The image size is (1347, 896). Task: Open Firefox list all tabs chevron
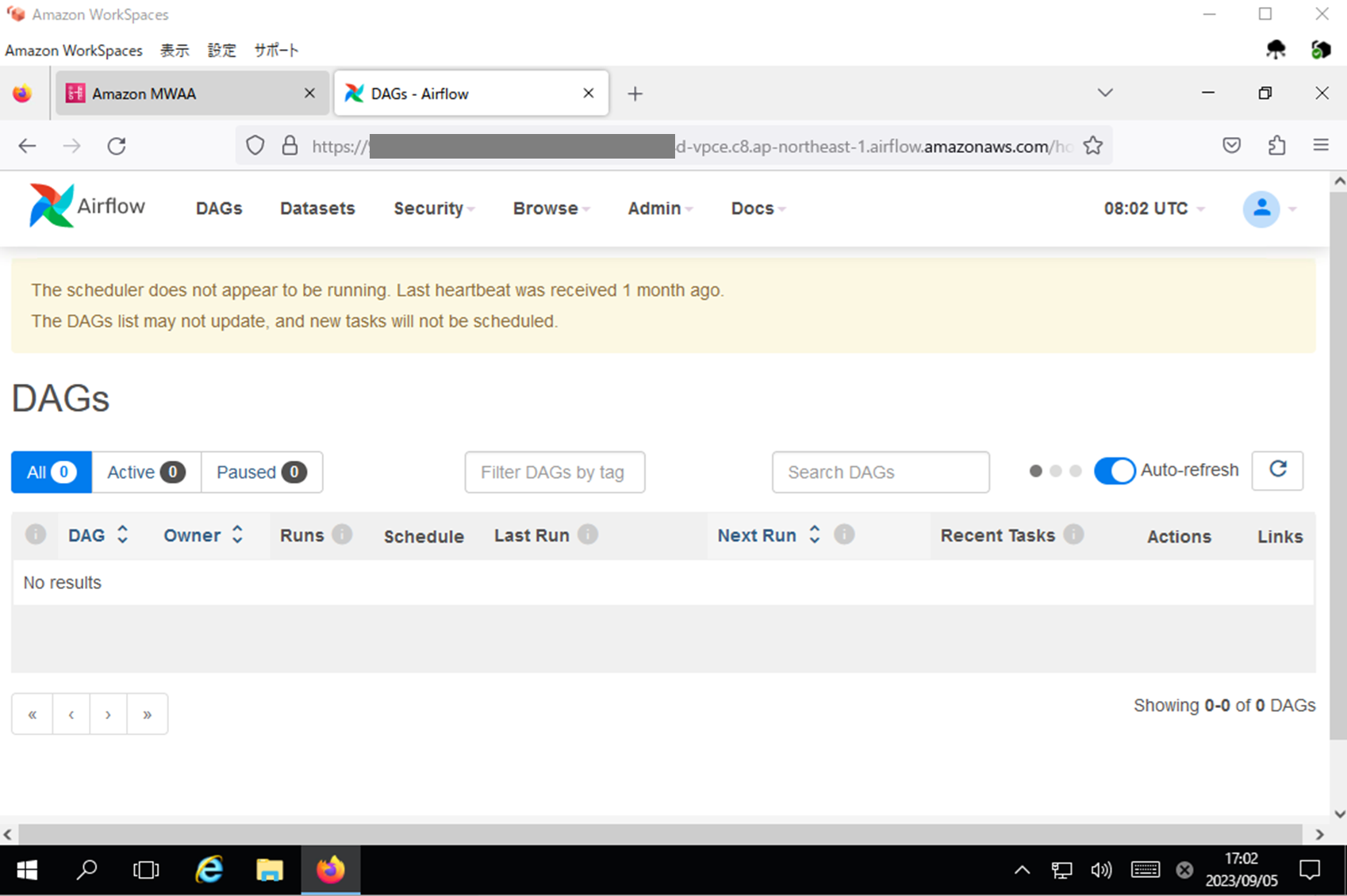tap(1105, 93)
